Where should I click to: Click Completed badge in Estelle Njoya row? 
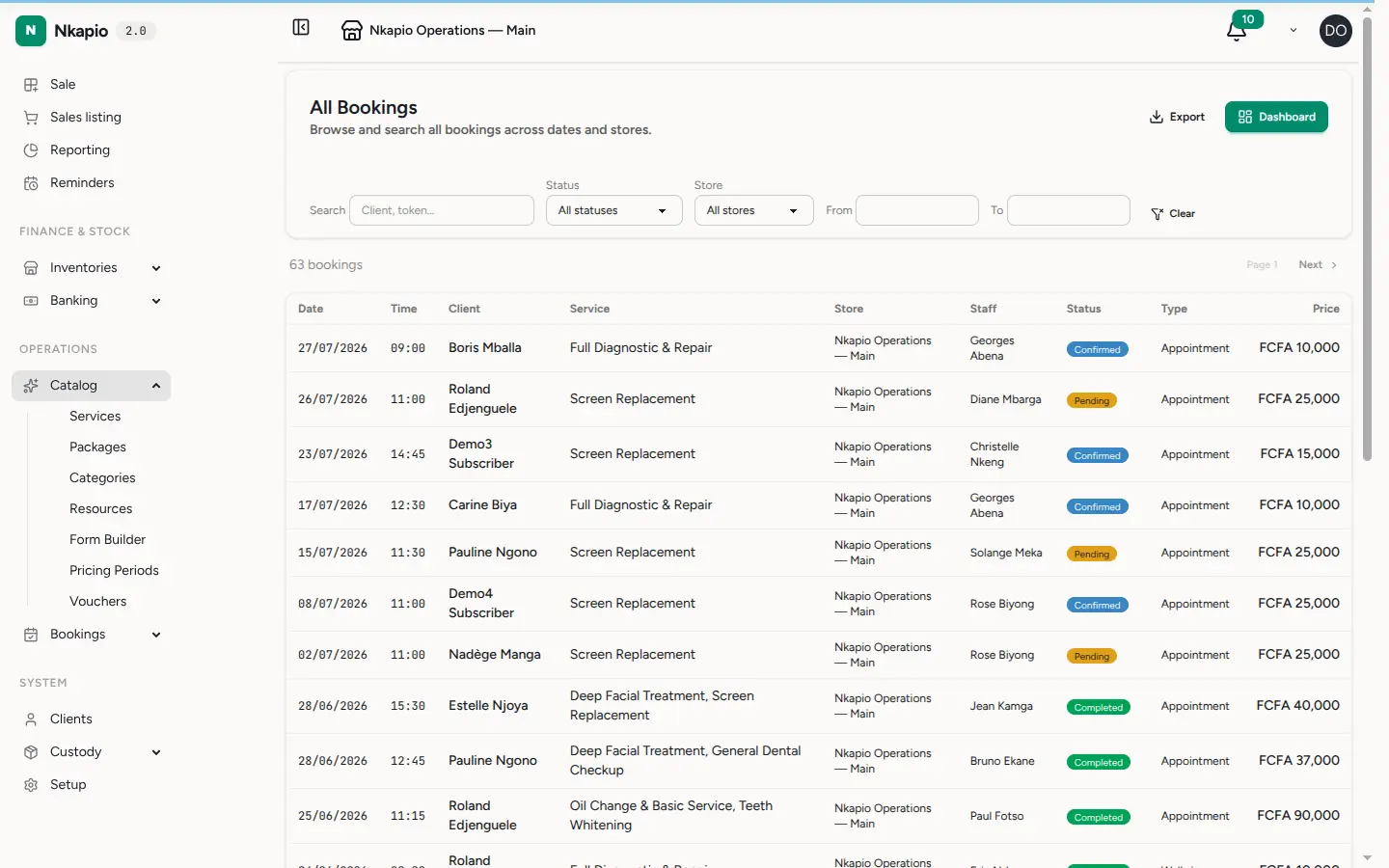[1099, 708]
